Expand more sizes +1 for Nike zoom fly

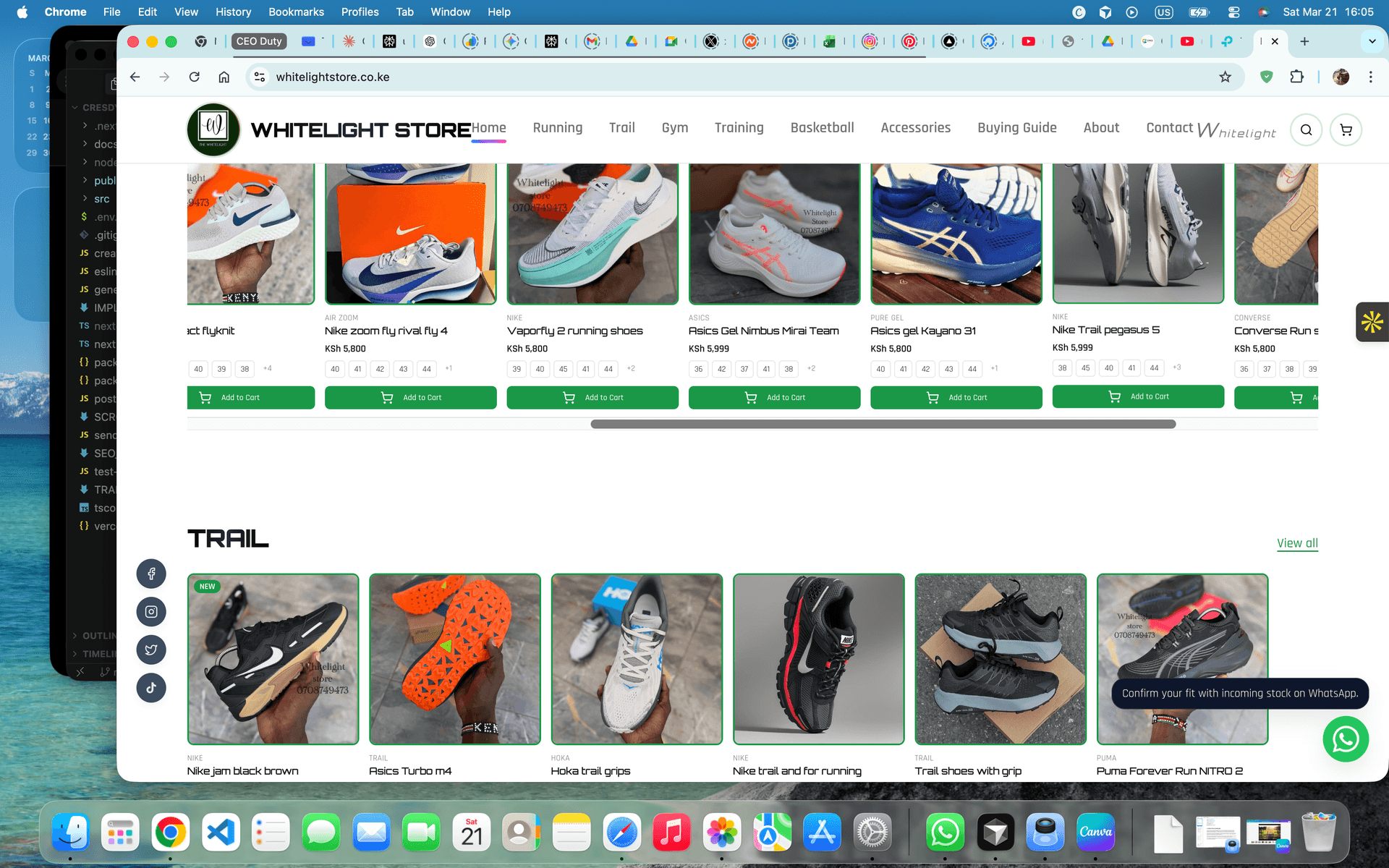pyautogui.click(x=449, y=368)
